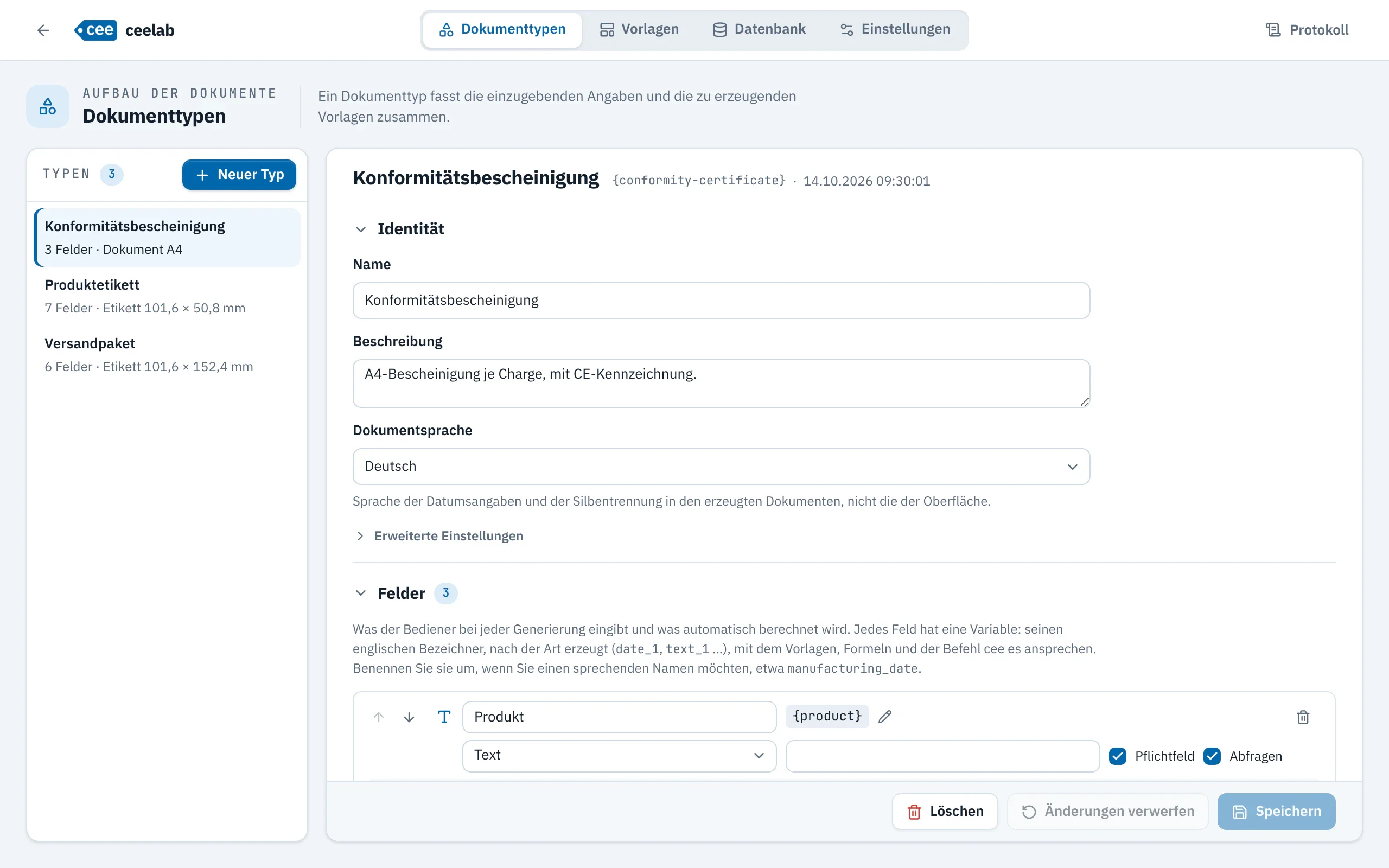
Task: Click the {product} variable tag
Action: (827, 716)
